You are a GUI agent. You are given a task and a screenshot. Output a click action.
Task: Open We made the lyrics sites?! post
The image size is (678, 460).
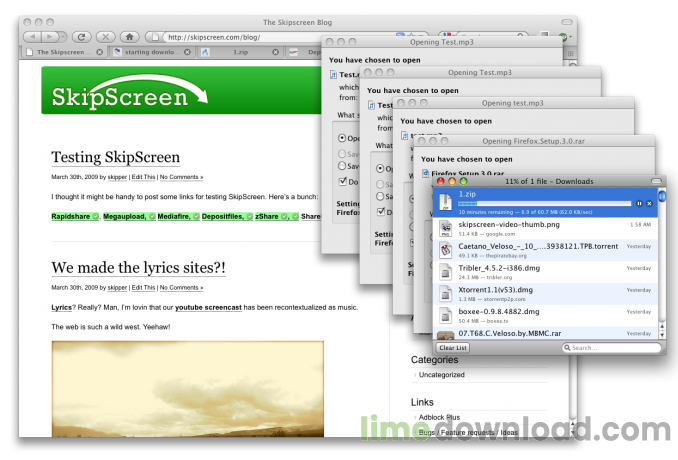click(138, 268)
